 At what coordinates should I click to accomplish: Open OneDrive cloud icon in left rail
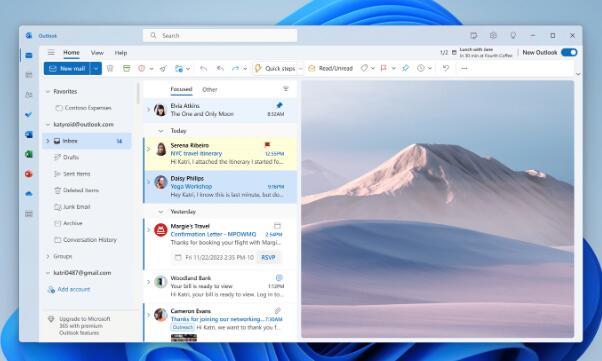(x=29, y=194)
